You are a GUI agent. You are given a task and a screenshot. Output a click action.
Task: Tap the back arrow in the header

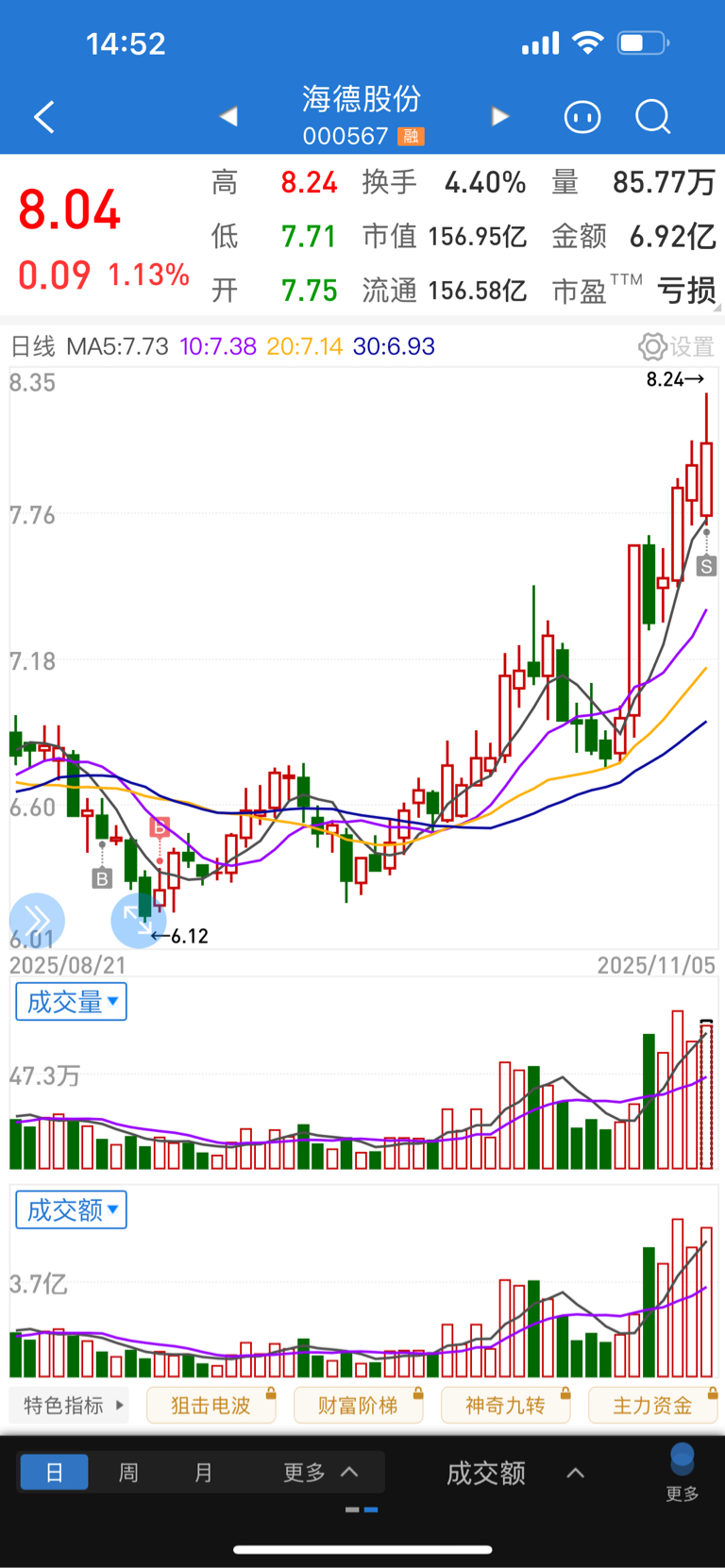click(x=44, y=117)
